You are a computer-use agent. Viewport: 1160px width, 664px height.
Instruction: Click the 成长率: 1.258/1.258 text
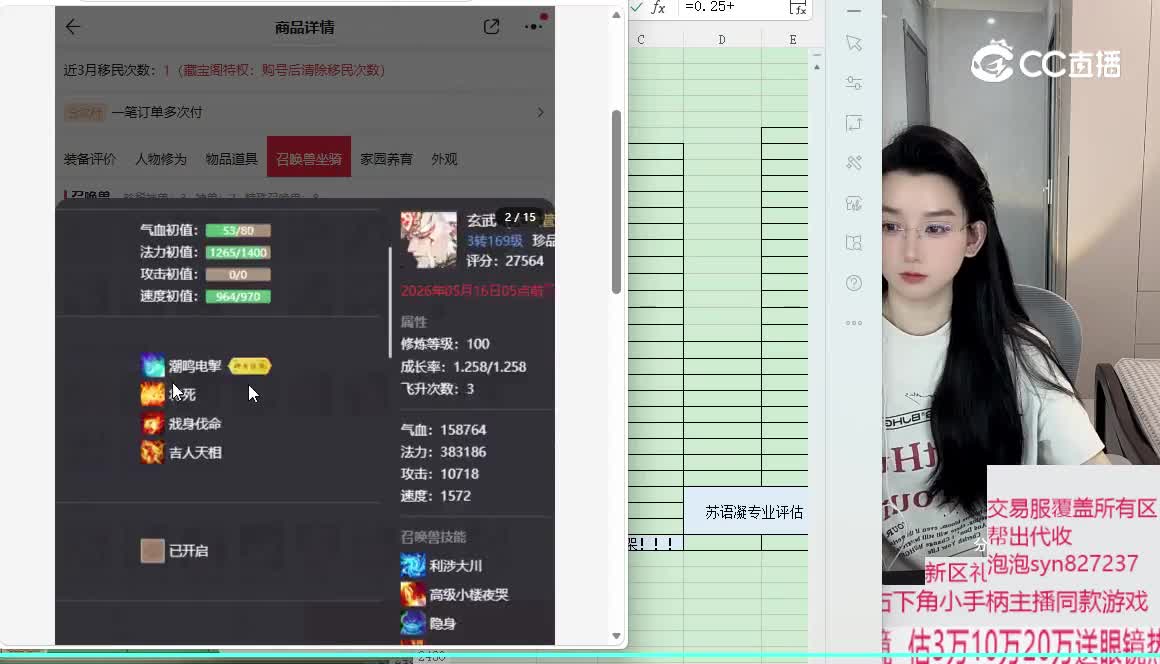[463, 367]
